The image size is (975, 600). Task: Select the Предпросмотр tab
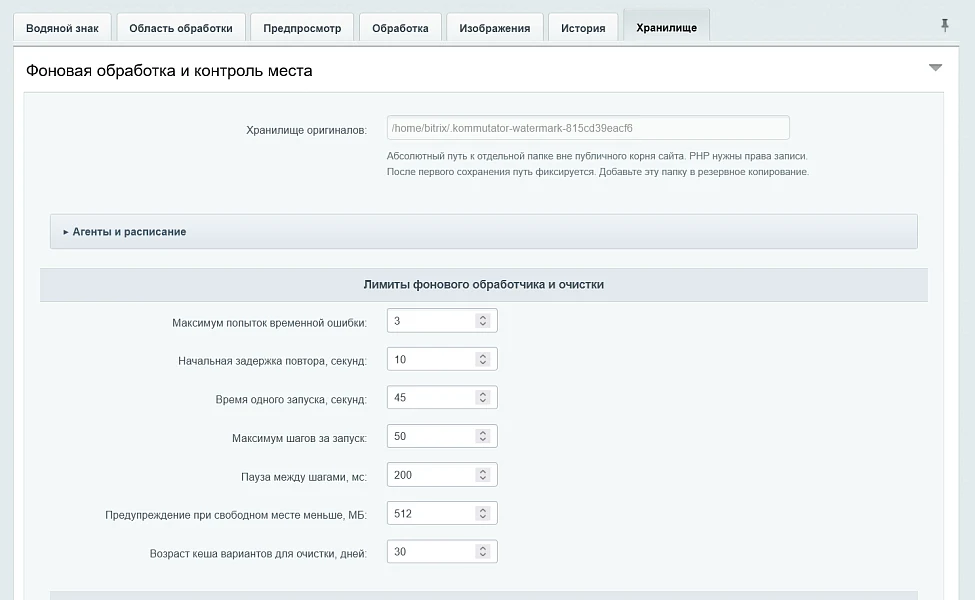point(302,27)
